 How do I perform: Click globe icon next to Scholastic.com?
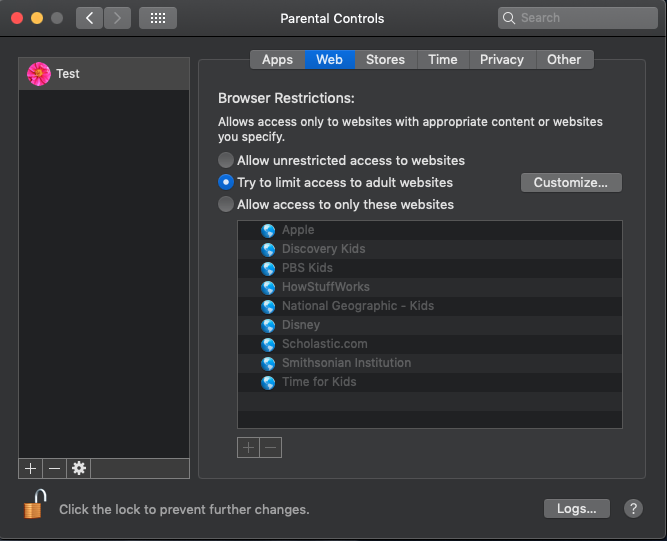click(268, 344)
